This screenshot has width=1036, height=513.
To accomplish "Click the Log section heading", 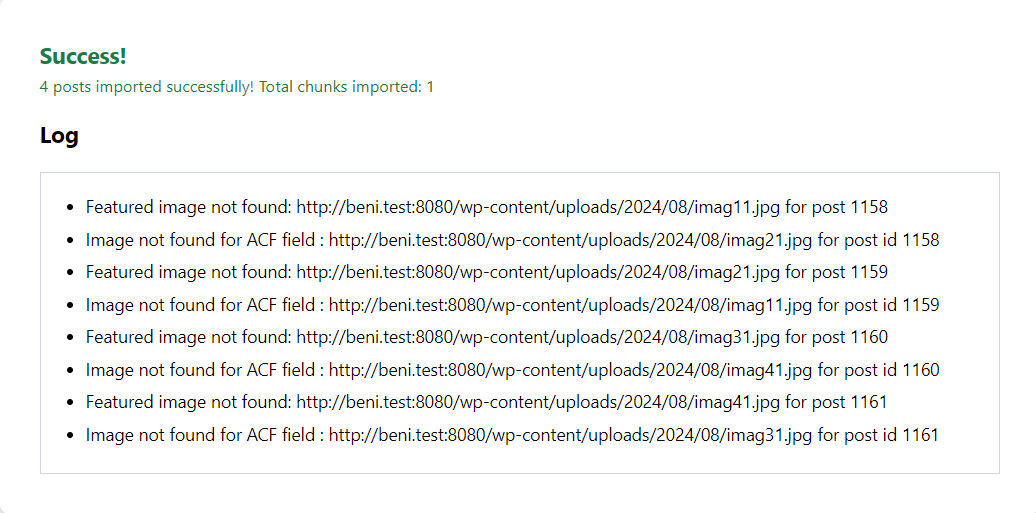I will [59, 135].
